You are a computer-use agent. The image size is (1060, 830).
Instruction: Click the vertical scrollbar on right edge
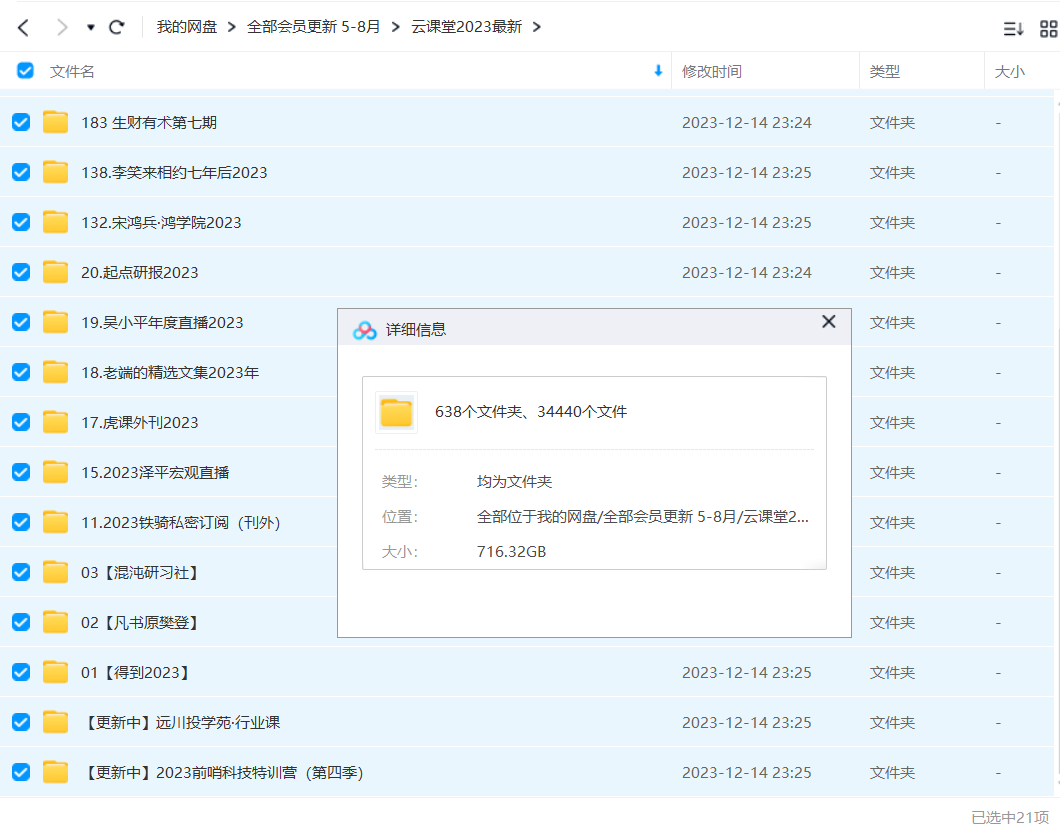coord(1056,400)
